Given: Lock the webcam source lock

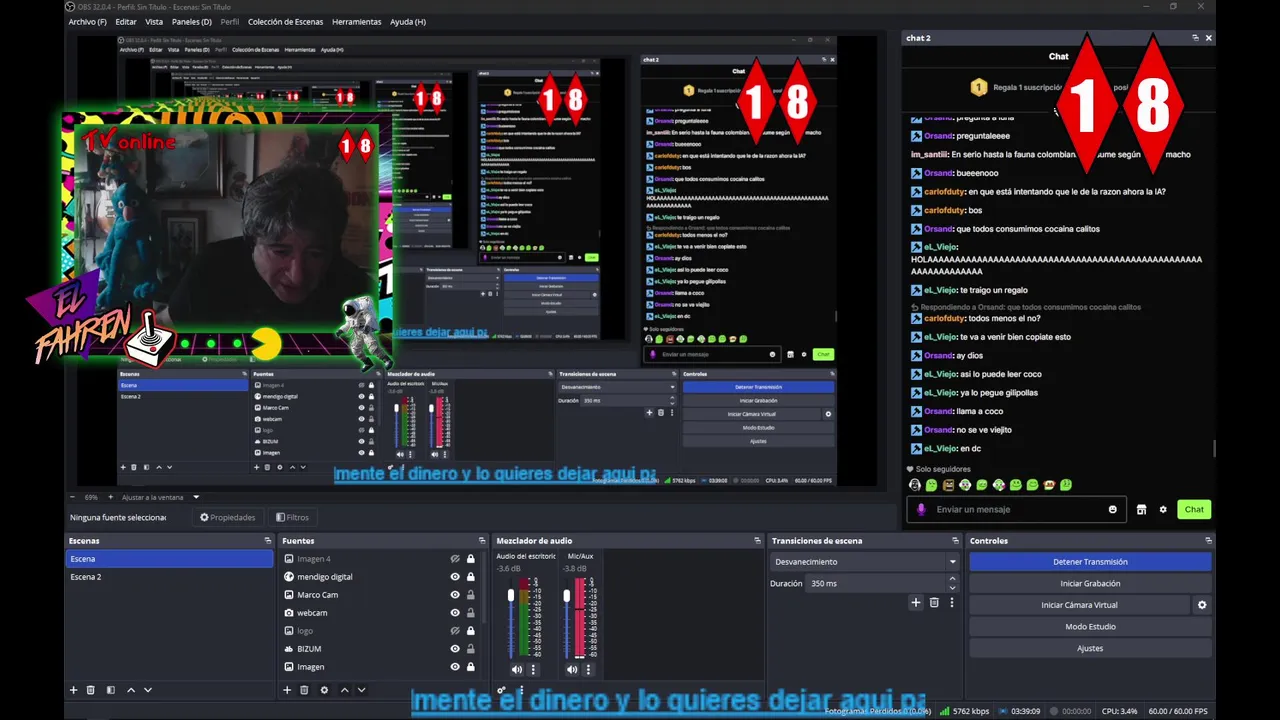Looking at the screenshot, I should click(x=471, y=613).
